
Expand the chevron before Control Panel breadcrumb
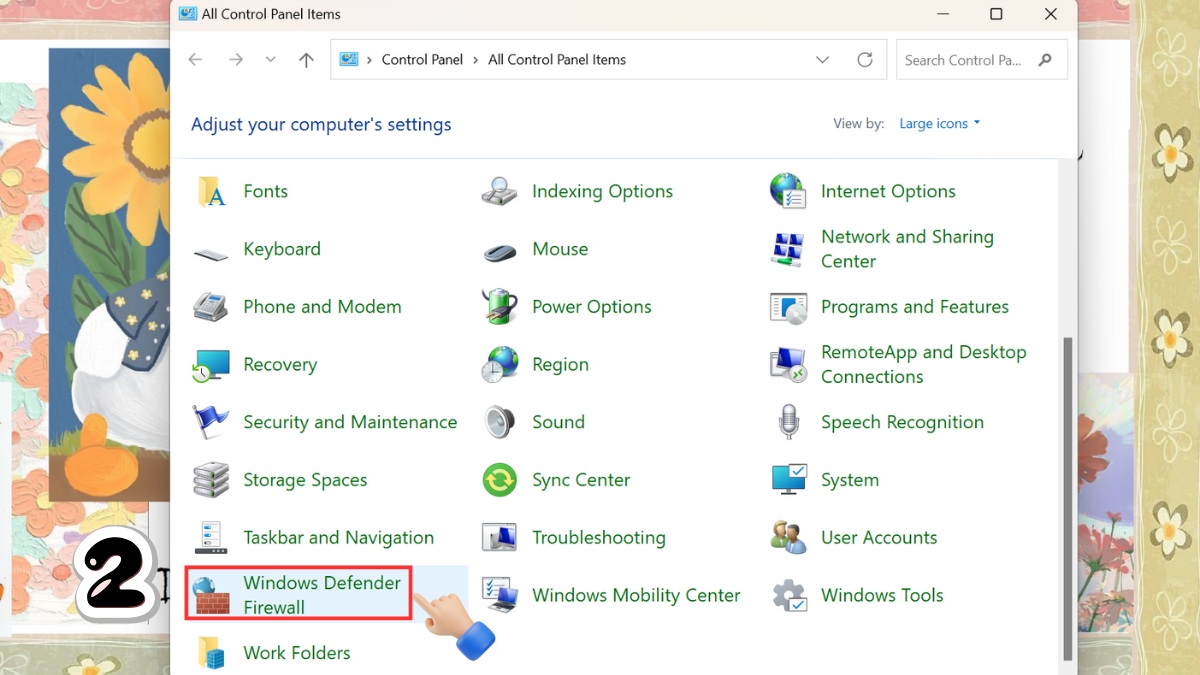pyautogui.click(x=370, y=60)
